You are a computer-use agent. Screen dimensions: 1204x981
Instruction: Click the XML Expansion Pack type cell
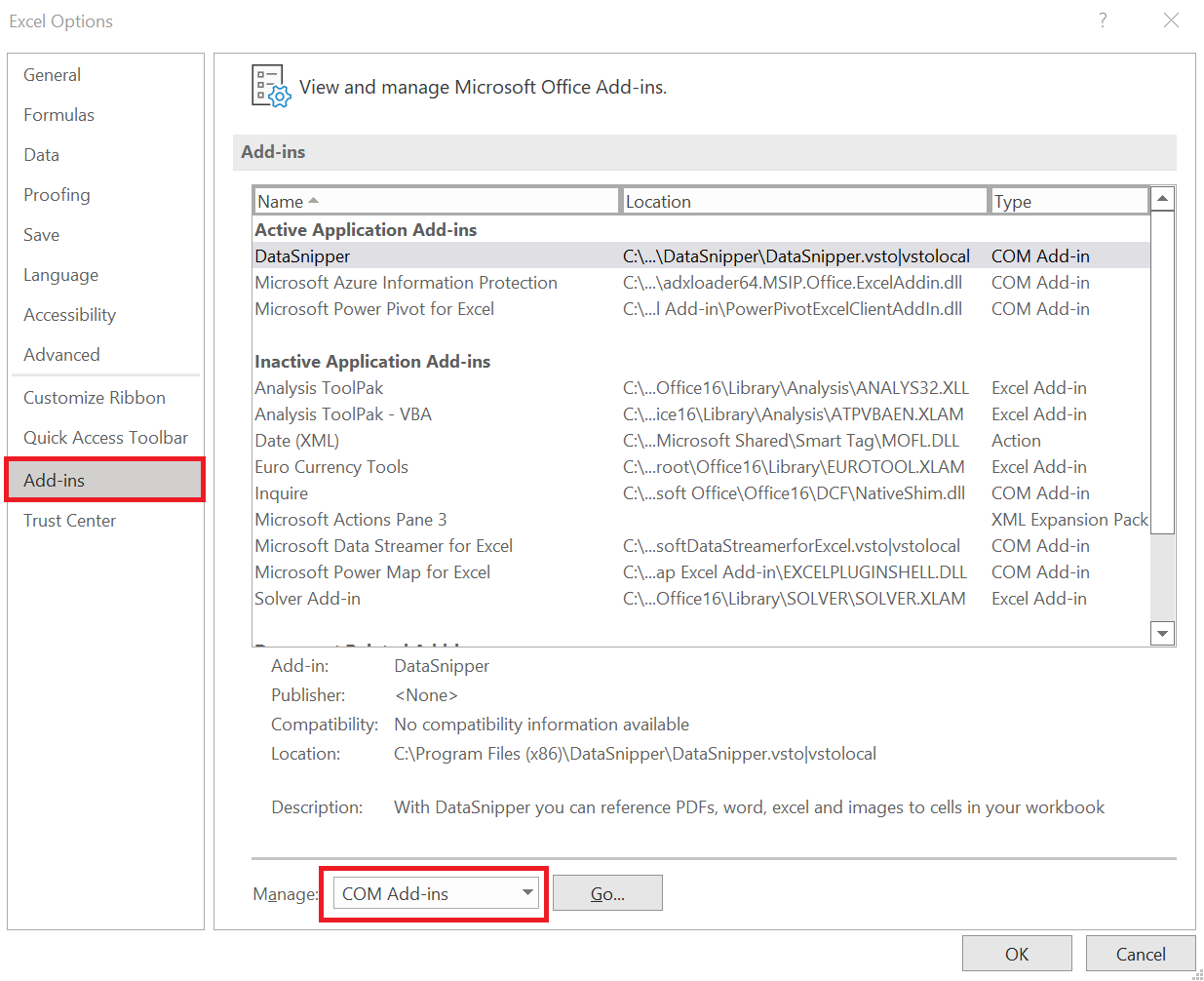pyautogui.click(x=1069, y=519)
